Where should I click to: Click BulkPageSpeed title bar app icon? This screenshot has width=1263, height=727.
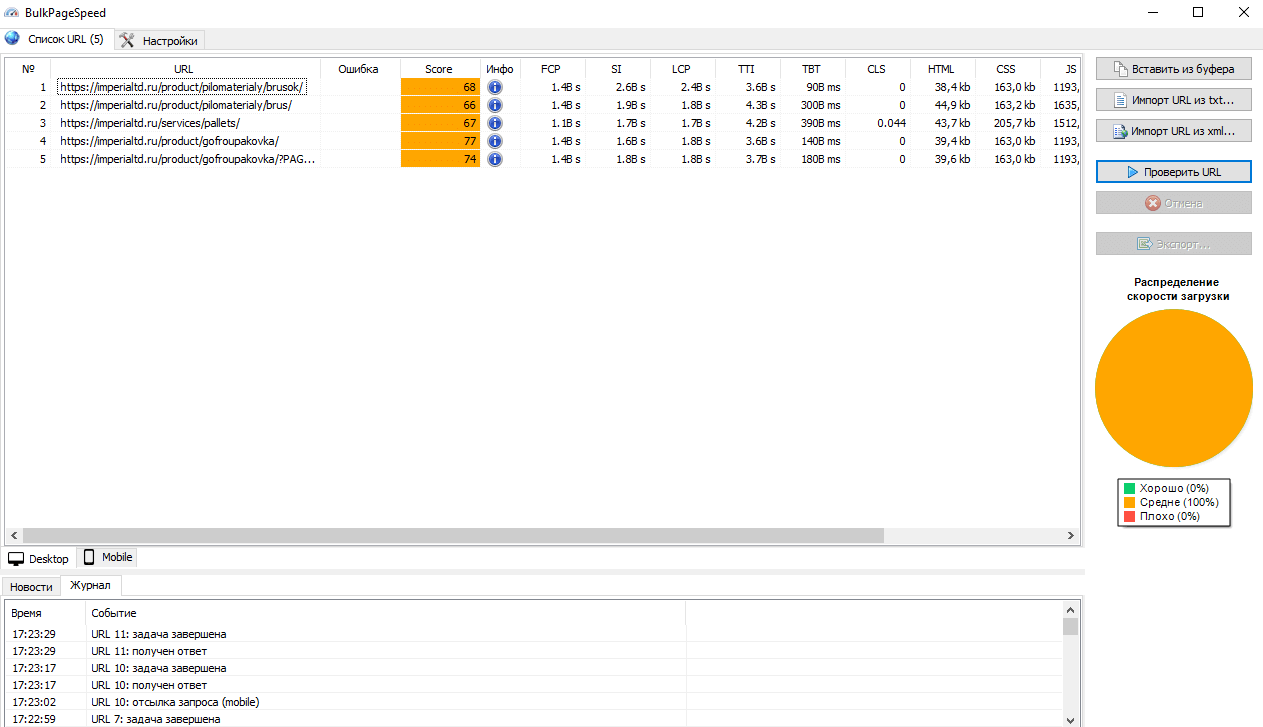11,13
